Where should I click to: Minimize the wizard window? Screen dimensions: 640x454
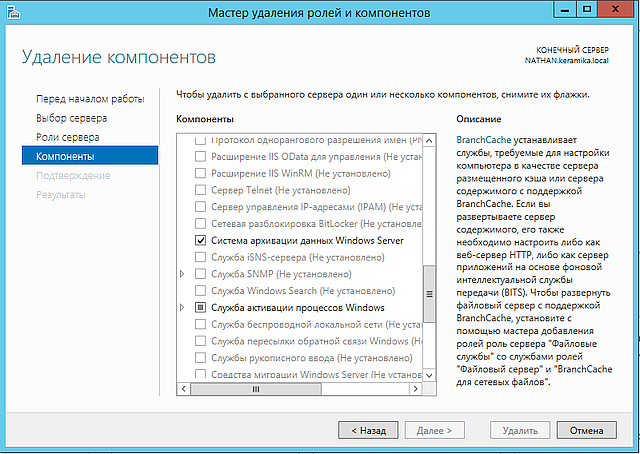[x=565, y=9]
